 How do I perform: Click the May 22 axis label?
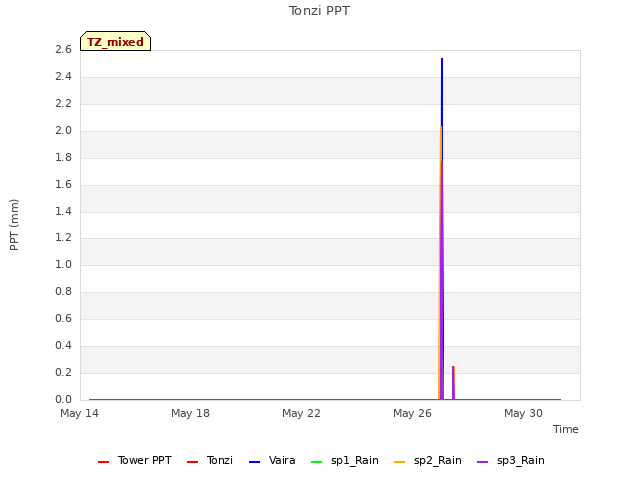(x=301, y=413)
